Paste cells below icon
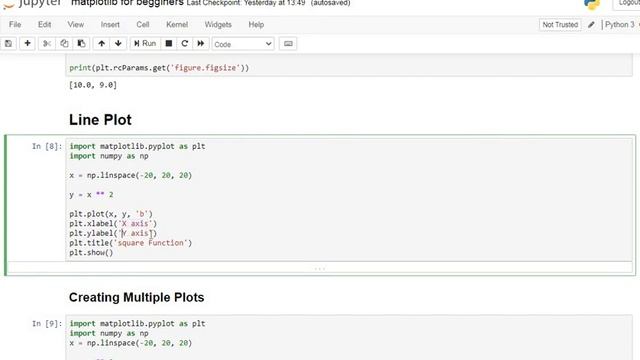The width and height of the screenshot is (640, 360). tap(81, 44)
